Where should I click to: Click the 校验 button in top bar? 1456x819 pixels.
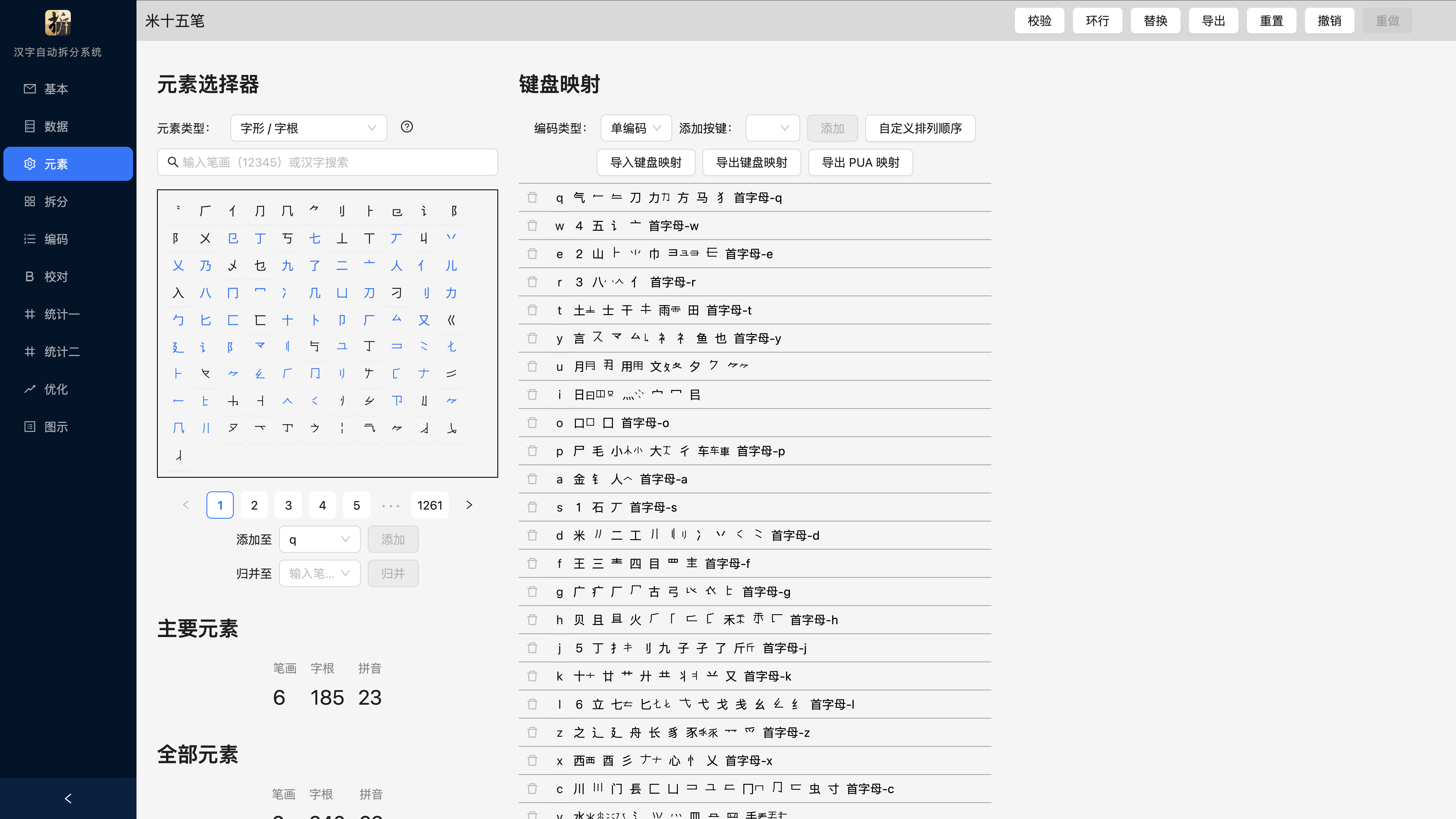click(1039, 21)
